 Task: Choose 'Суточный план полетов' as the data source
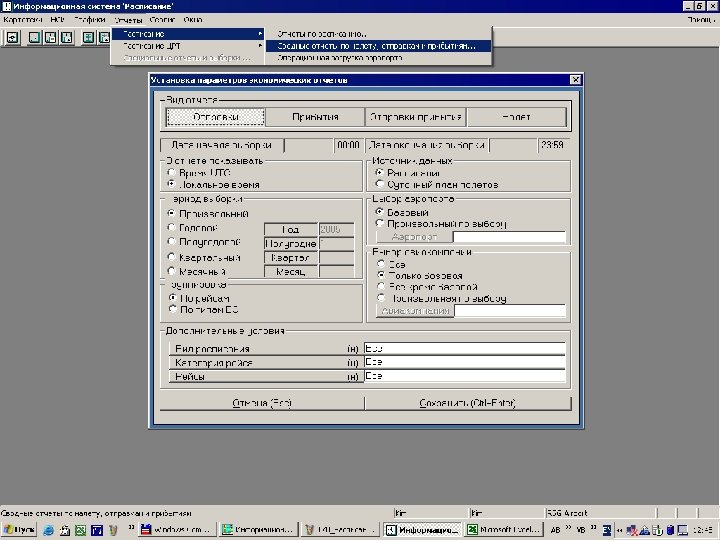point(379,184)
